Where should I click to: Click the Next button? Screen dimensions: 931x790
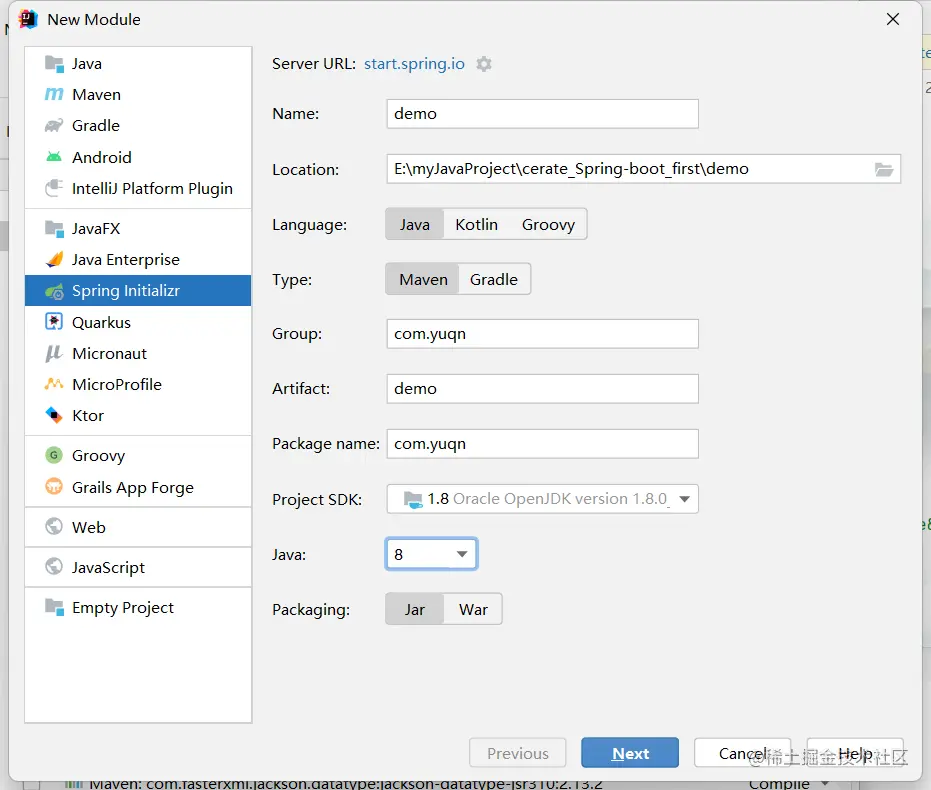click(630, 754)
